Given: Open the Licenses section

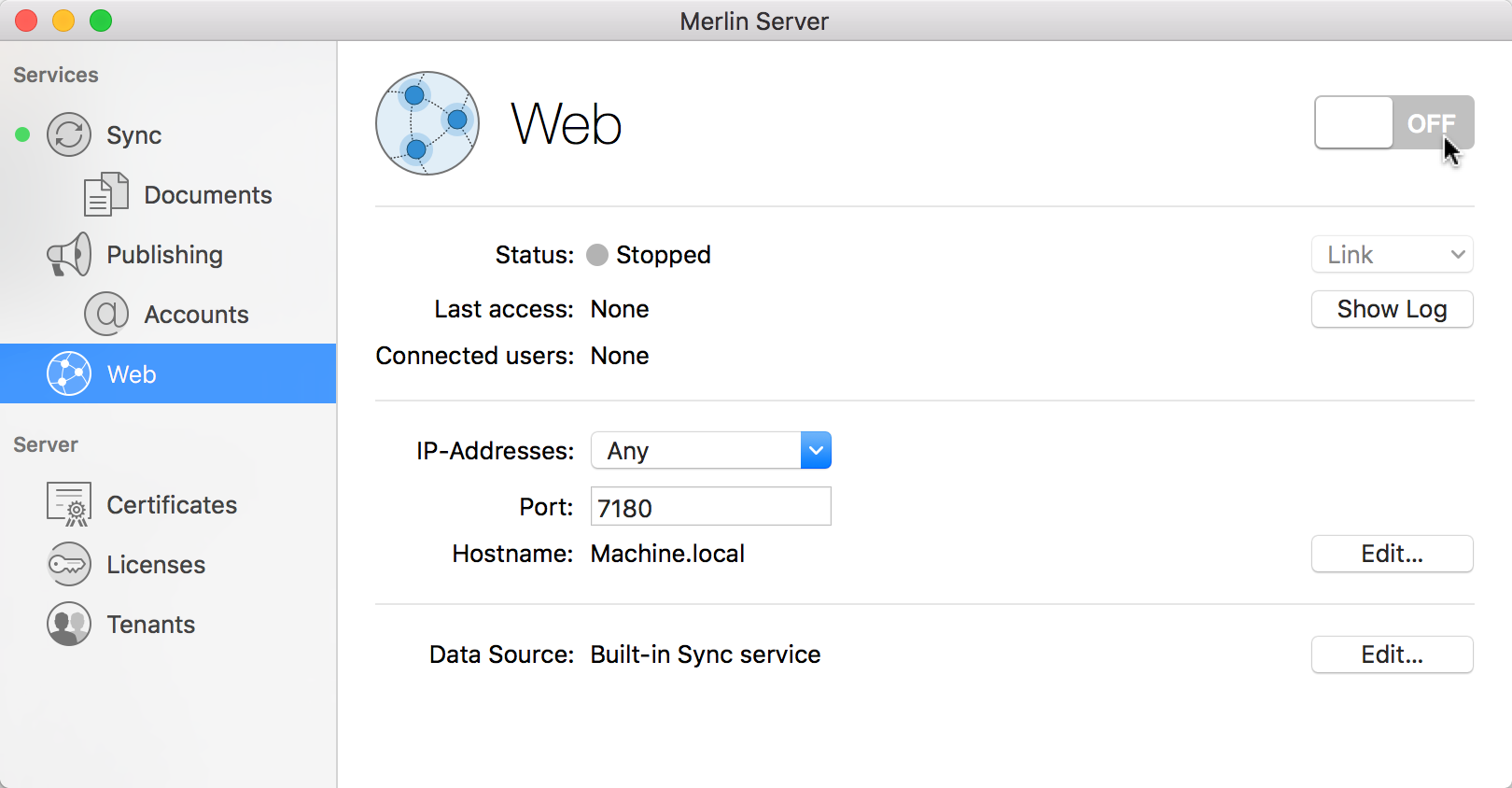Looking at the screenshot, I should [168, 564].
